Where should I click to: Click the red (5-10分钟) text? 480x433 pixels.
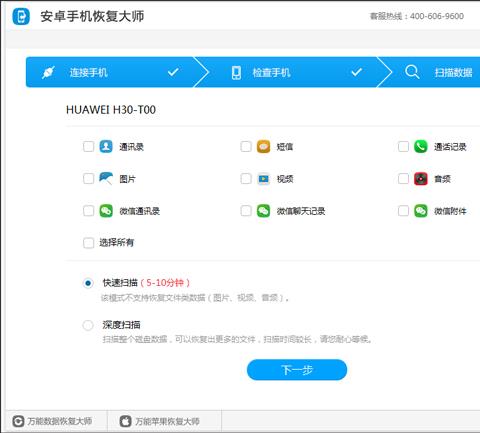tap(165, 283)
